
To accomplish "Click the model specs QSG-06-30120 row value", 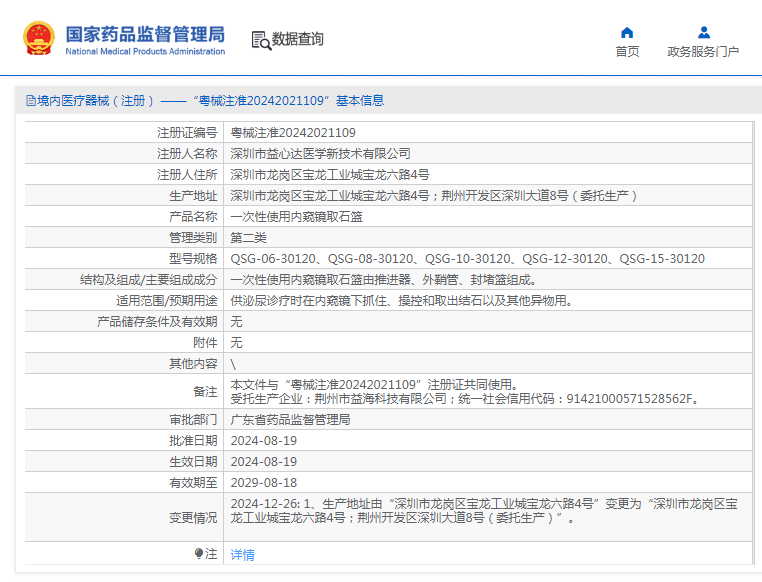I will pyautogui.click(x=468, y=258).
